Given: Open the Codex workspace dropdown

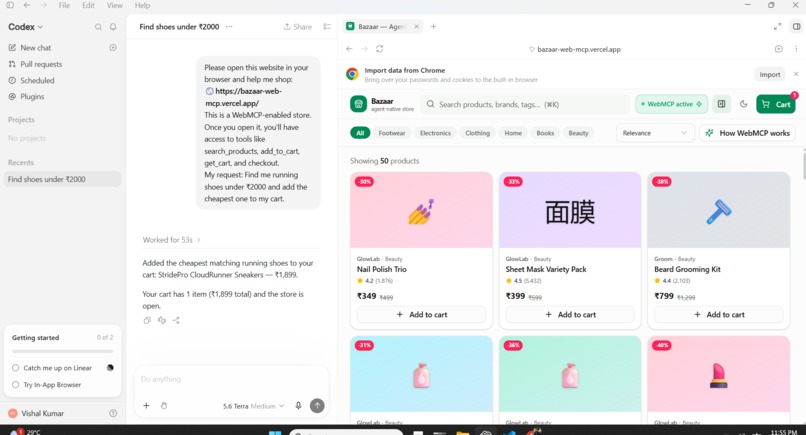Looking at the screenshot, I should [25, 27].
